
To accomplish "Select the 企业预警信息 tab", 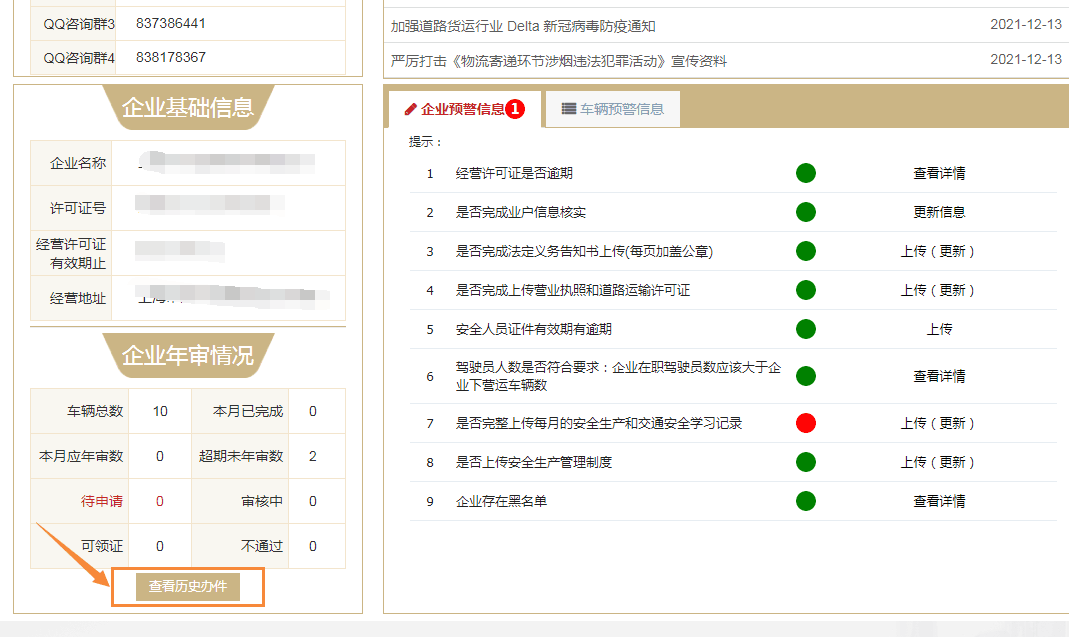I will (x=463, y=109).
